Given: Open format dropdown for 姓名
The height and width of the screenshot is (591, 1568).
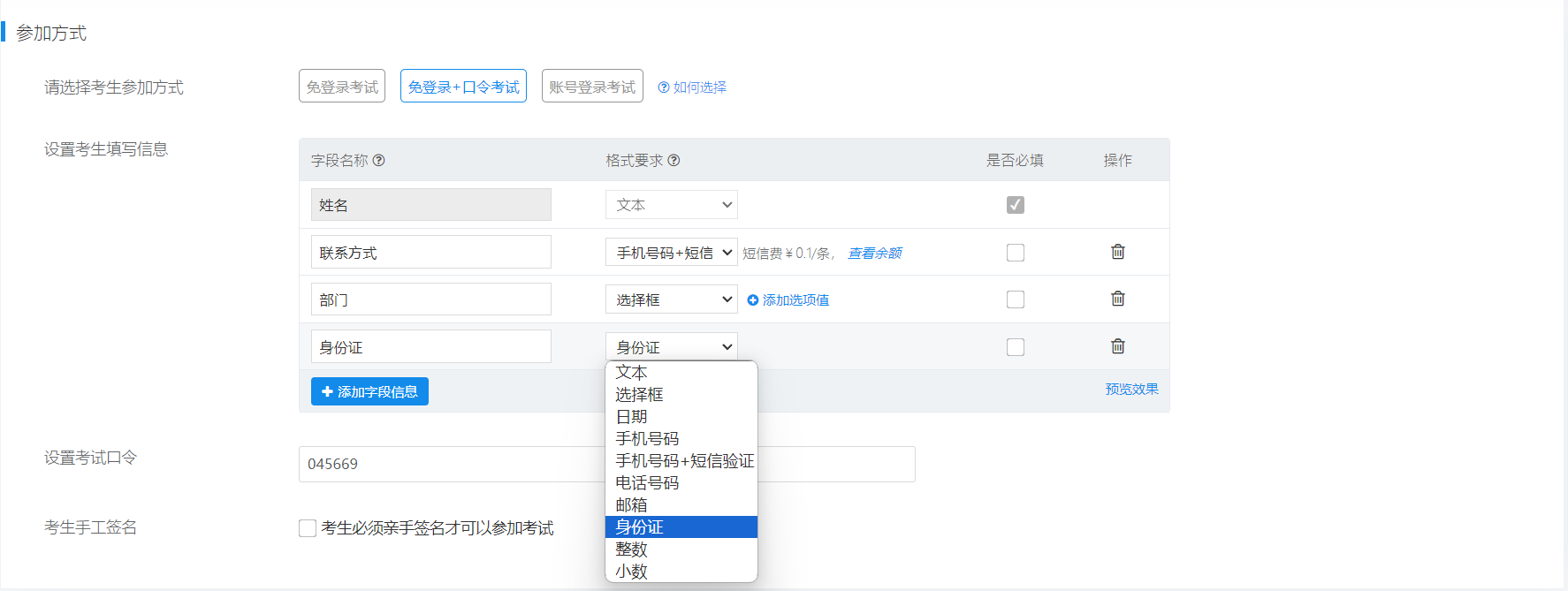Looking at the screenshot, I should pyautogui.click(x=671, y=205).
